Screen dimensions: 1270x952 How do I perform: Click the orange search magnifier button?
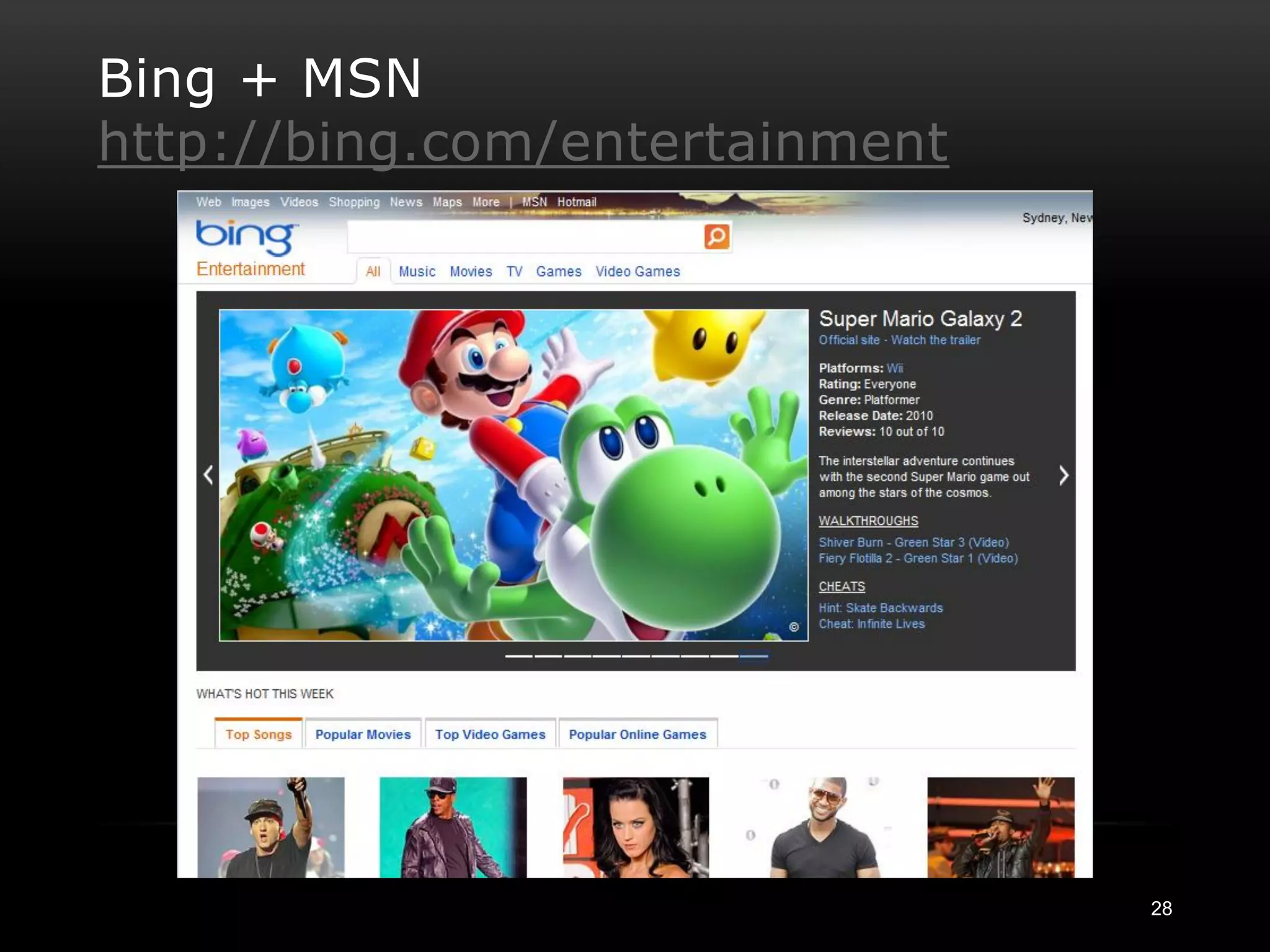click(x=716, y=236)
